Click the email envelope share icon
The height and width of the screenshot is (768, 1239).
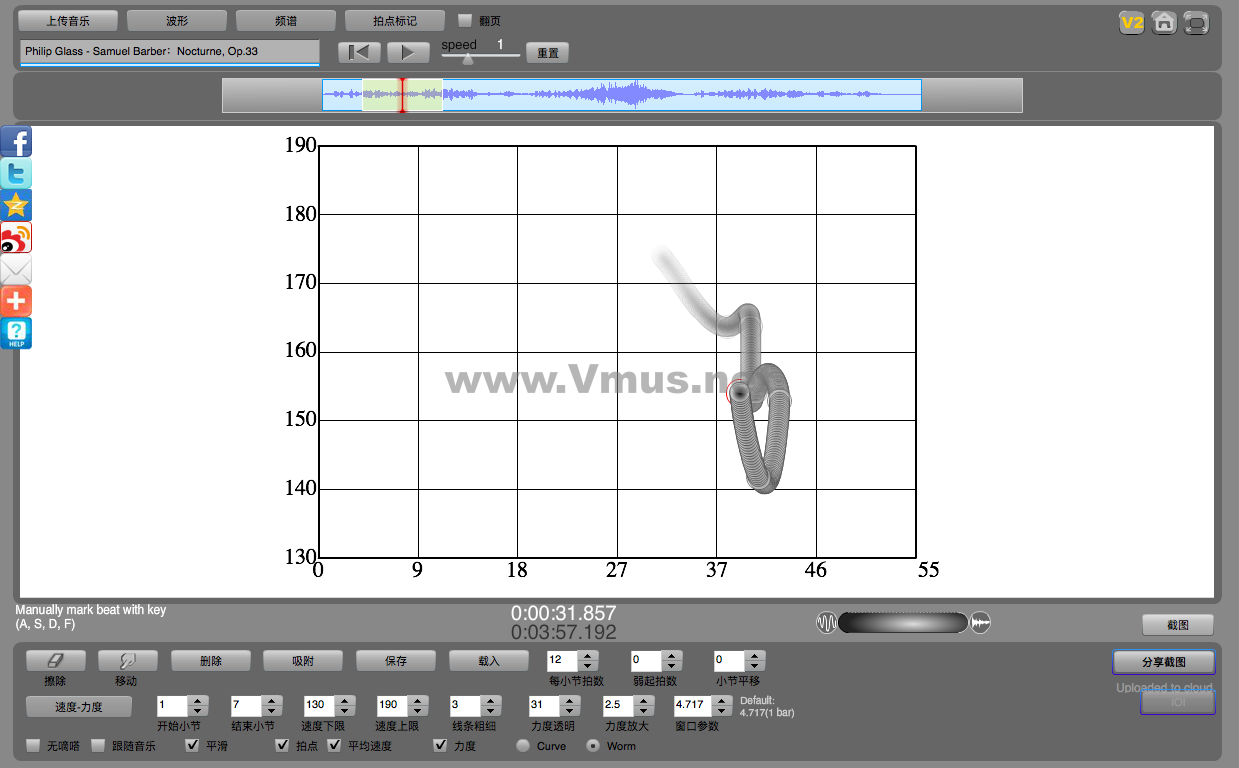[17, 270]
